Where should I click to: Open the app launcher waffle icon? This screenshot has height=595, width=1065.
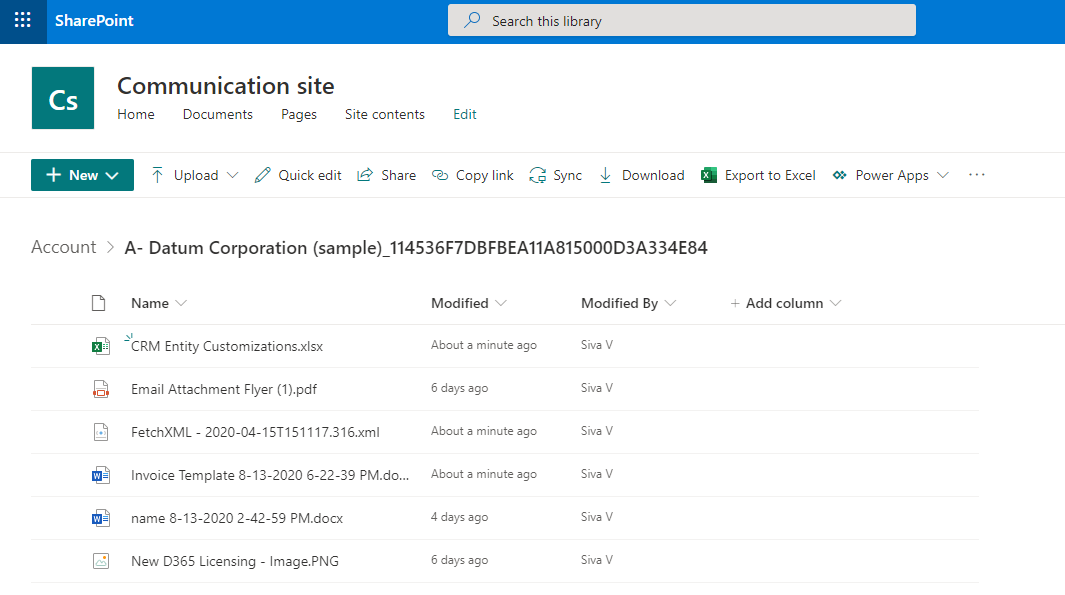[22, 20]
